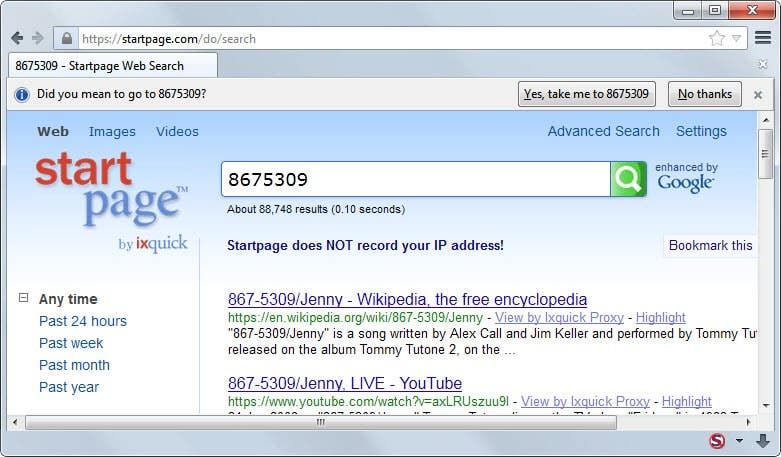
Task: Open downloads via status bar arrow icon
Action: click(762, 441)
